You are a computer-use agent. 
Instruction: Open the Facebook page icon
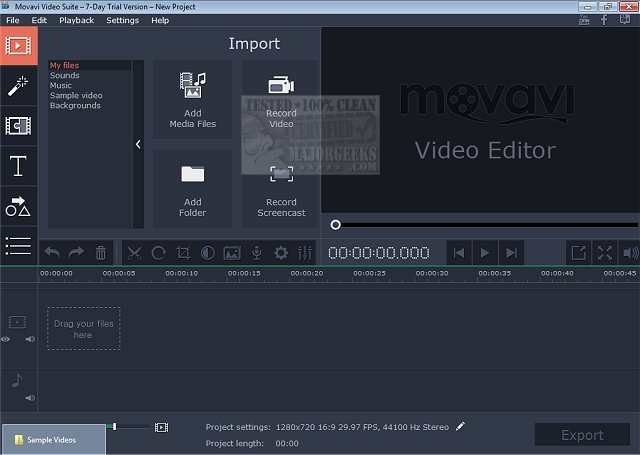(x=604, y=20)
